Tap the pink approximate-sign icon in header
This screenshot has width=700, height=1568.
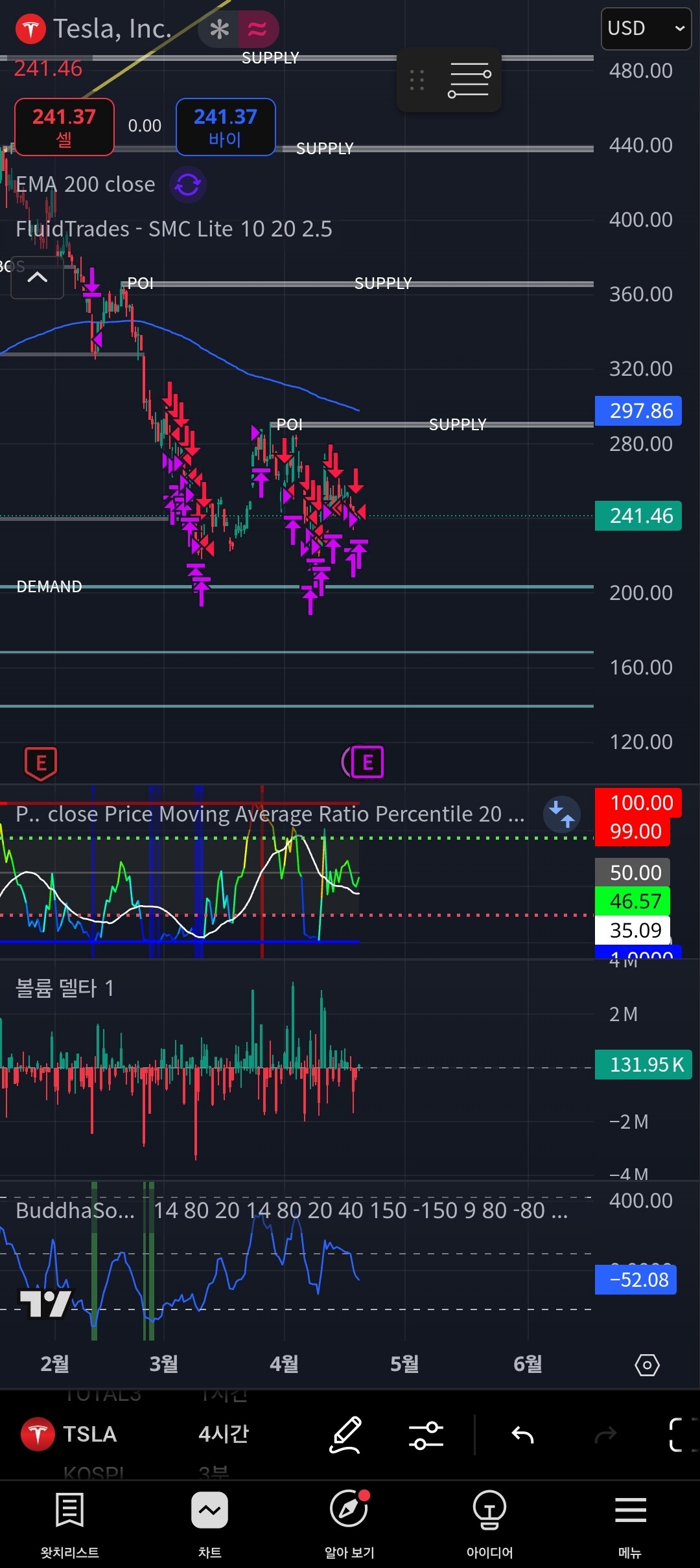click(257, 29)
